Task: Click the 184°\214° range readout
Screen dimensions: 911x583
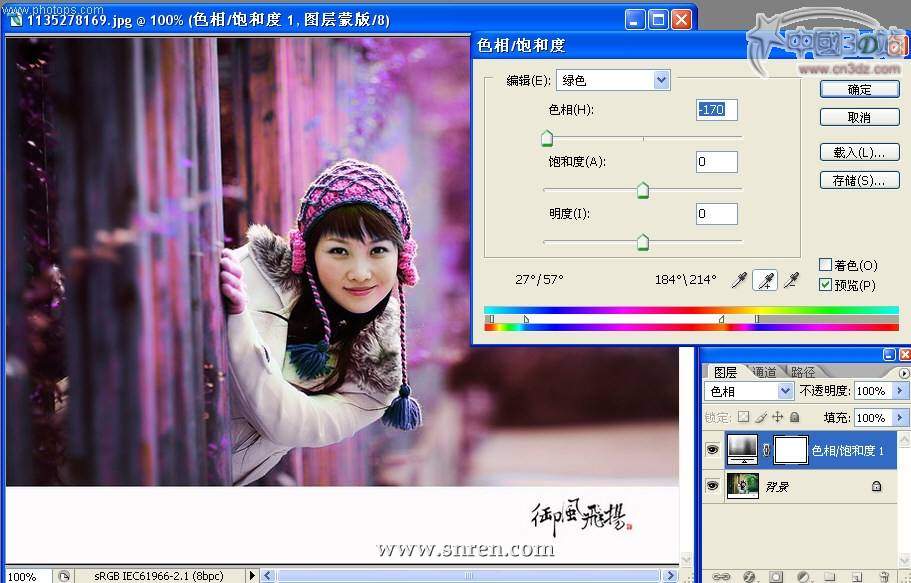Action: pos(685,280)
